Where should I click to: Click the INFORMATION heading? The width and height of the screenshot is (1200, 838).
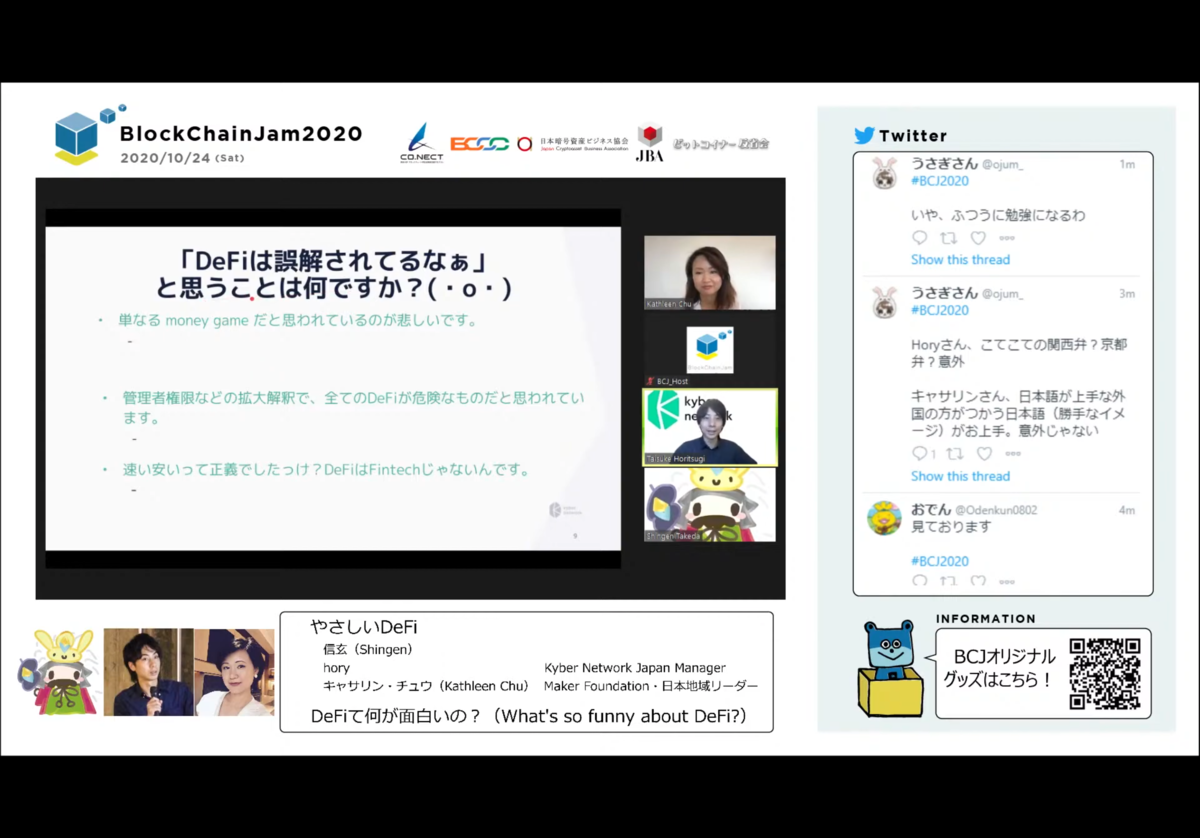986,619
